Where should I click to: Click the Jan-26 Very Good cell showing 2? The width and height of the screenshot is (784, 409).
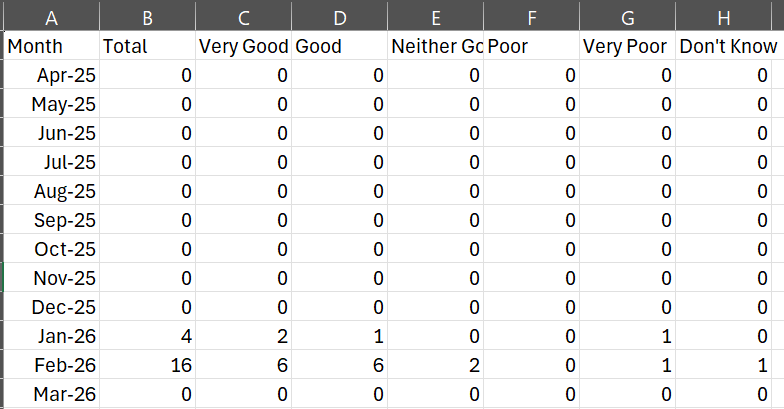click(243, 336)
